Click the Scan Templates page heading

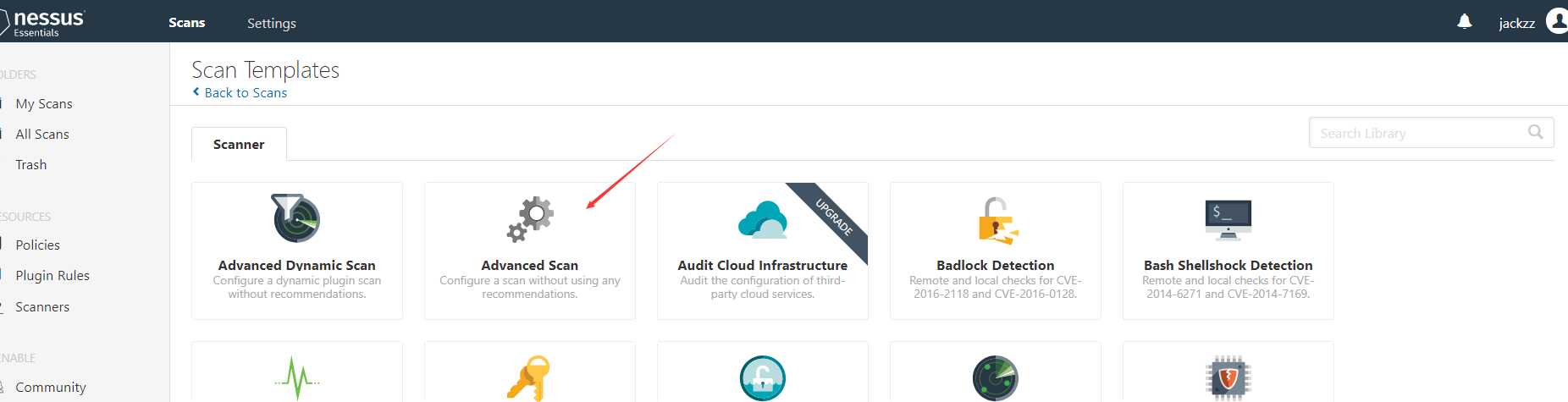click(x=265, y=69)
